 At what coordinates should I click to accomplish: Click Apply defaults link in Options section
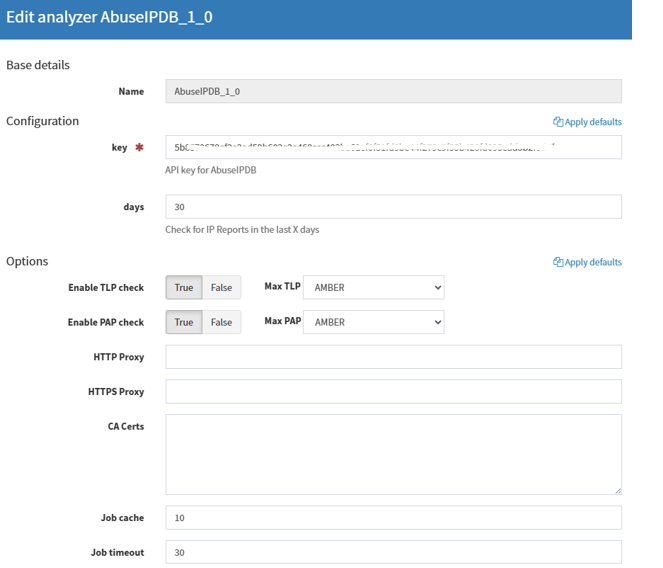coord(587,262)
